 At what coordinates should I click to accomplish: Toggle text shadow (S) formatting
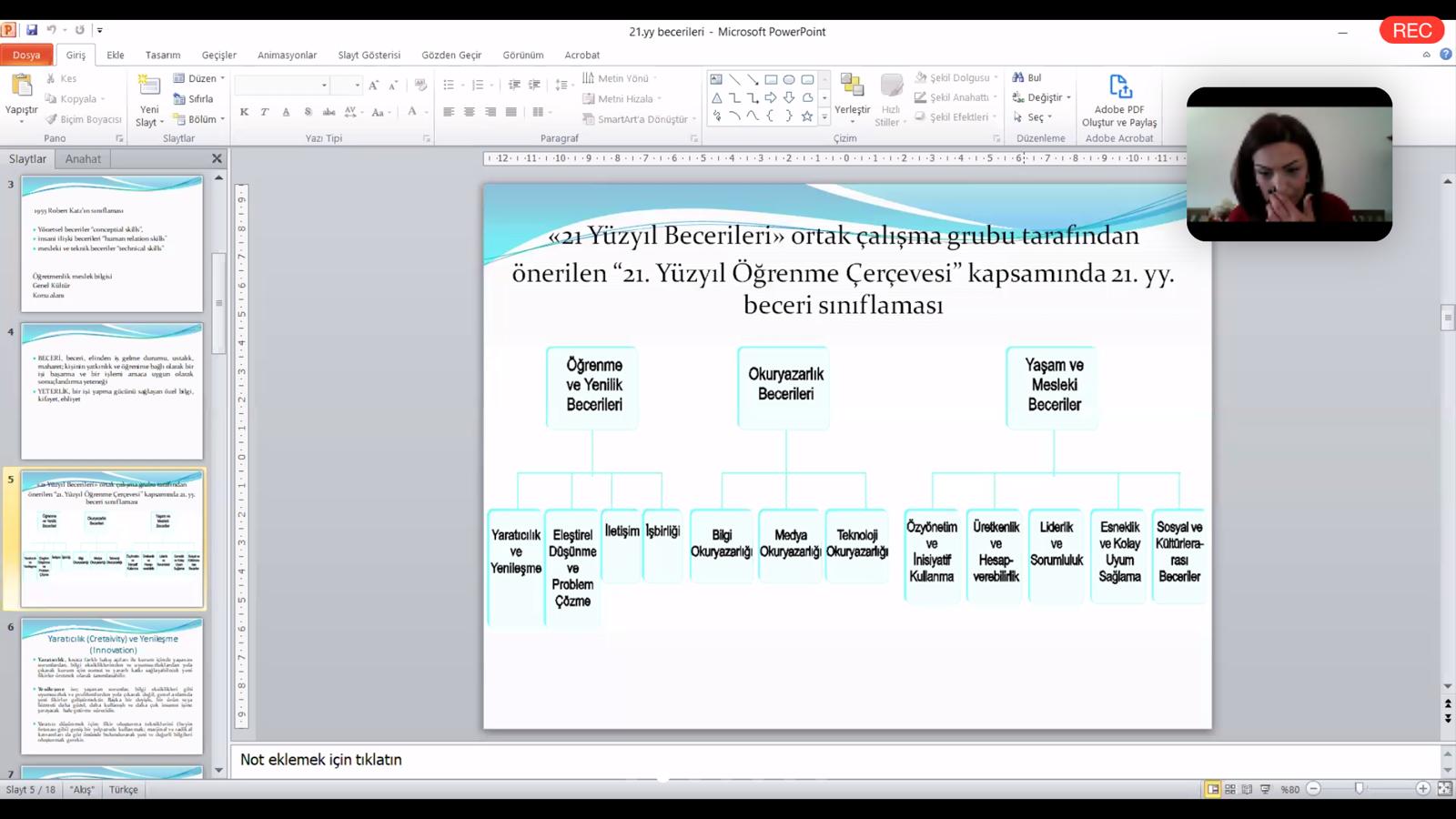point(308,112)
